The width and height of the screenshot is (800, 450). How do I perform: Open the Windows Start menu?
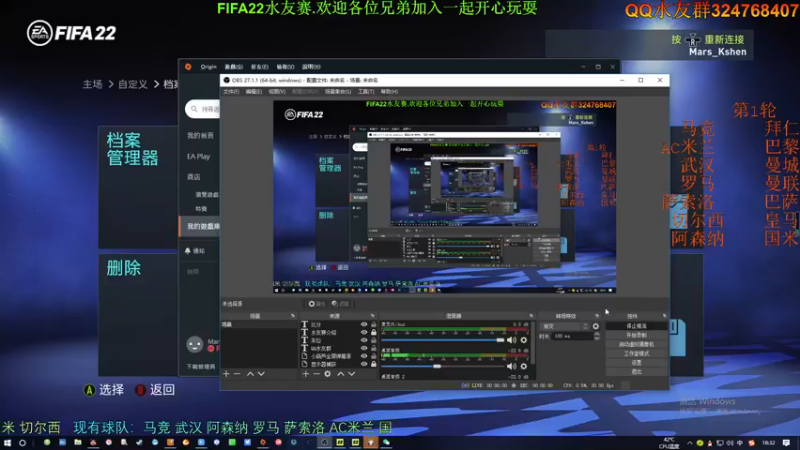pos(7,443)
